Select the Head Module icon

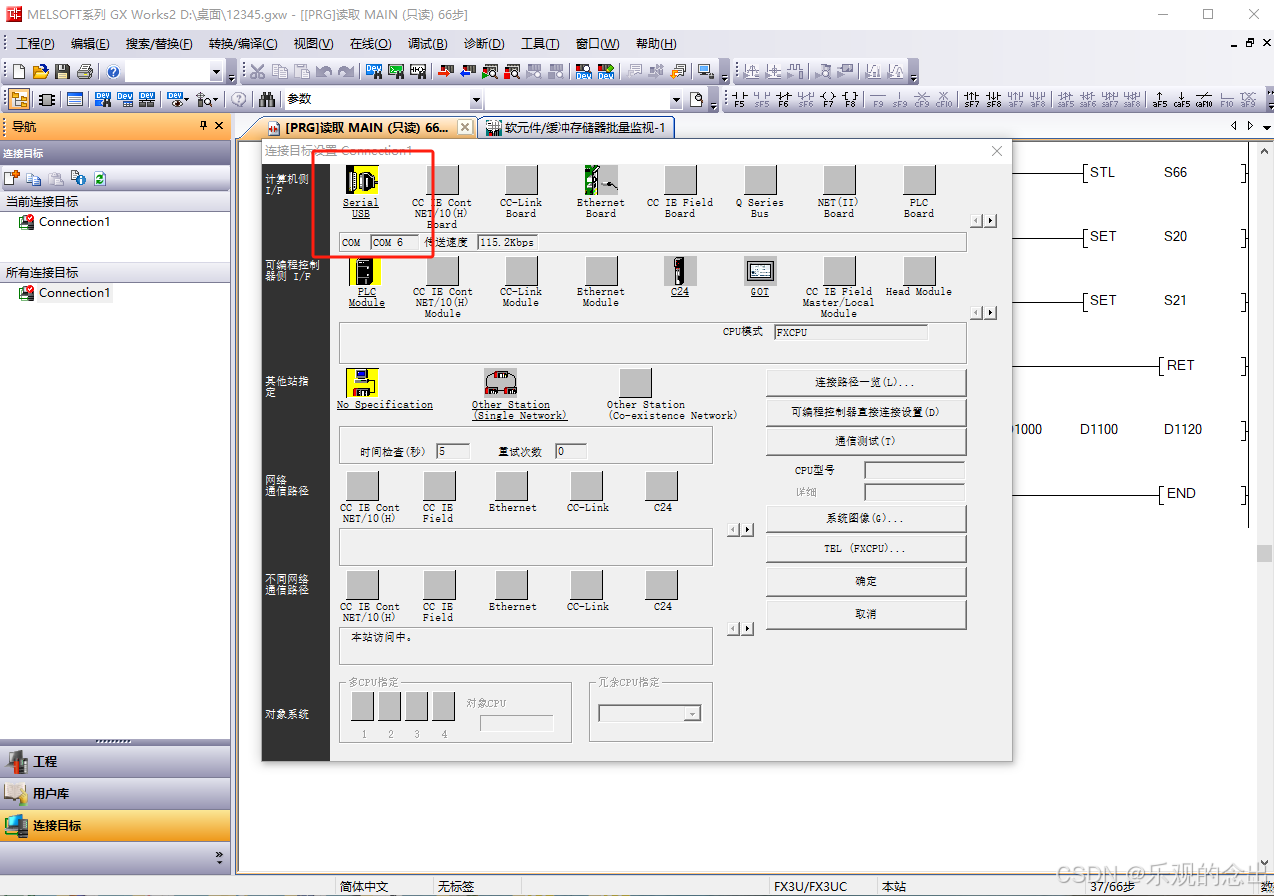point(919,271)
